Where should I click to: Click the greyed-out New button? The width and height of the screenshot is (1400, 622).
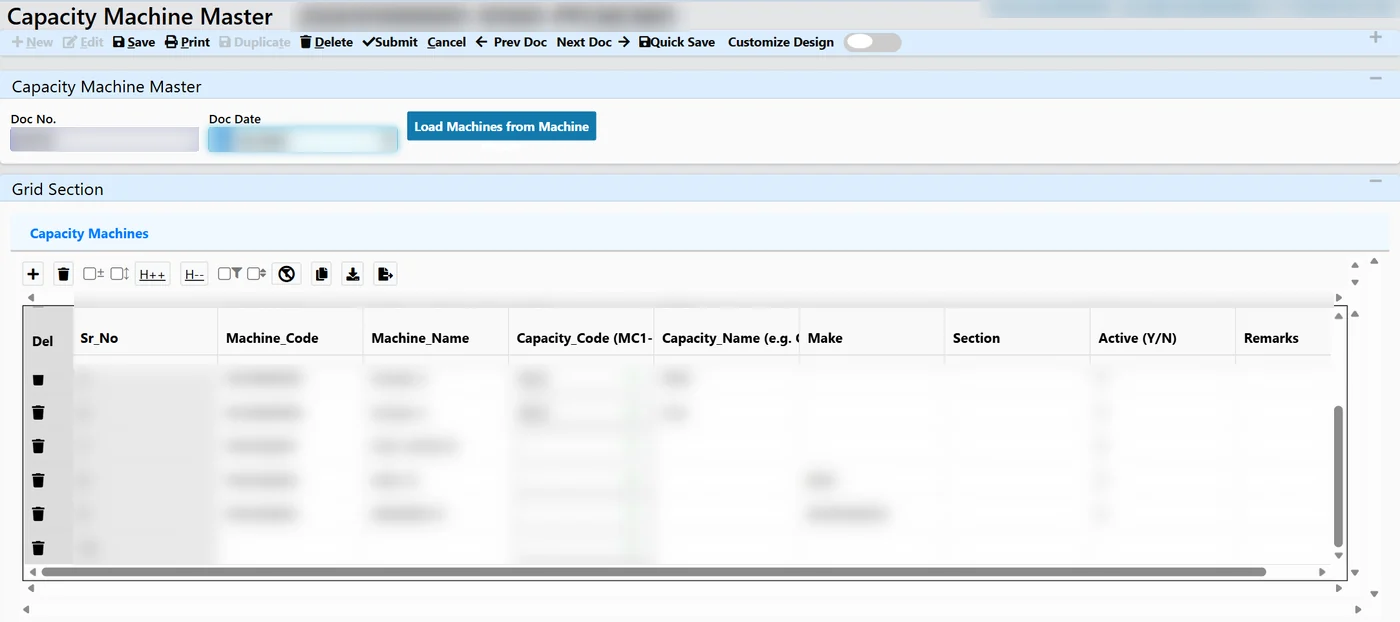(x=32, y=42)
